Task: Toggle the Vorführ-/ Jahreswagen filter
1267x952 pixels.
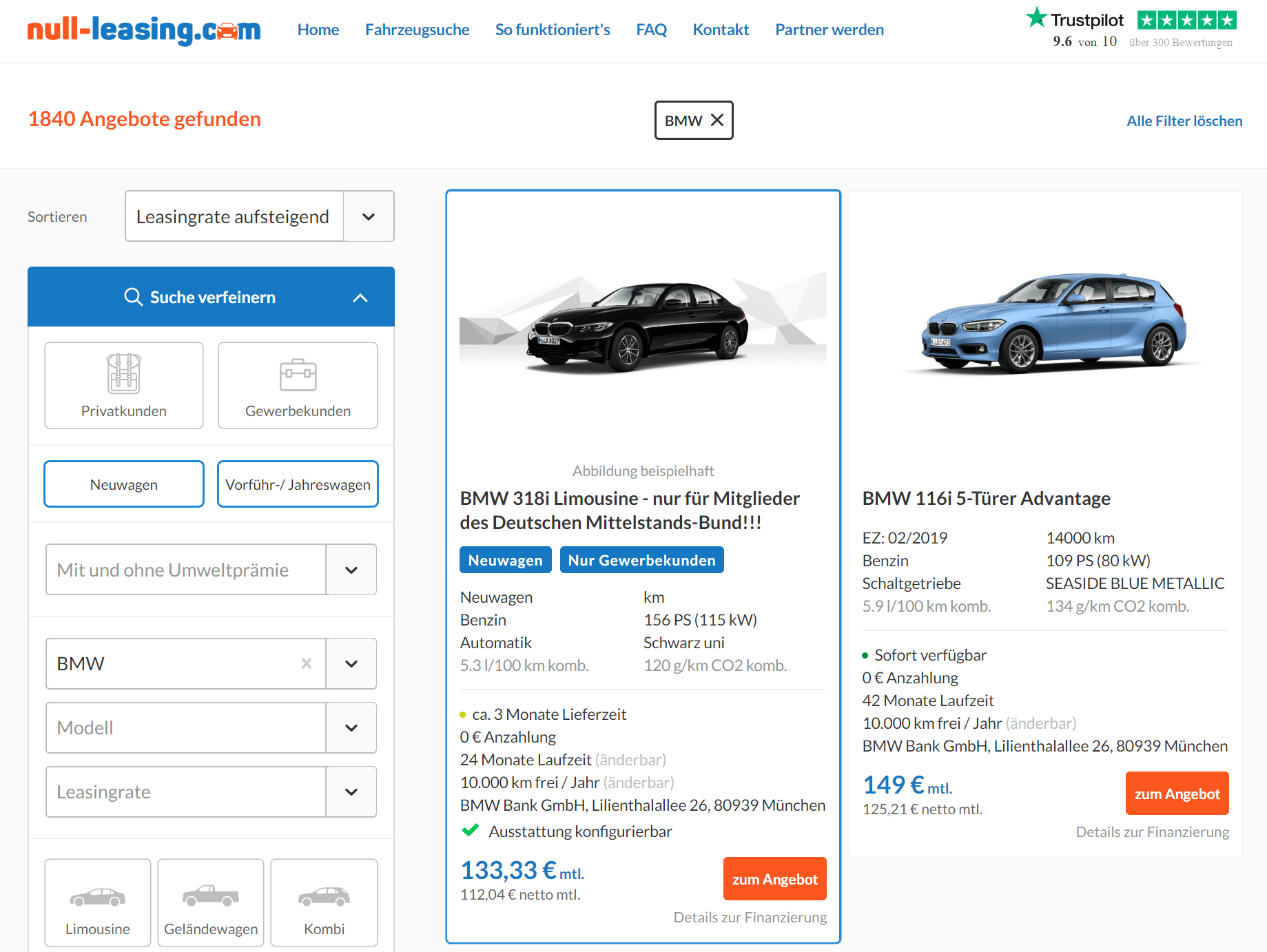Action: [298, 484]
